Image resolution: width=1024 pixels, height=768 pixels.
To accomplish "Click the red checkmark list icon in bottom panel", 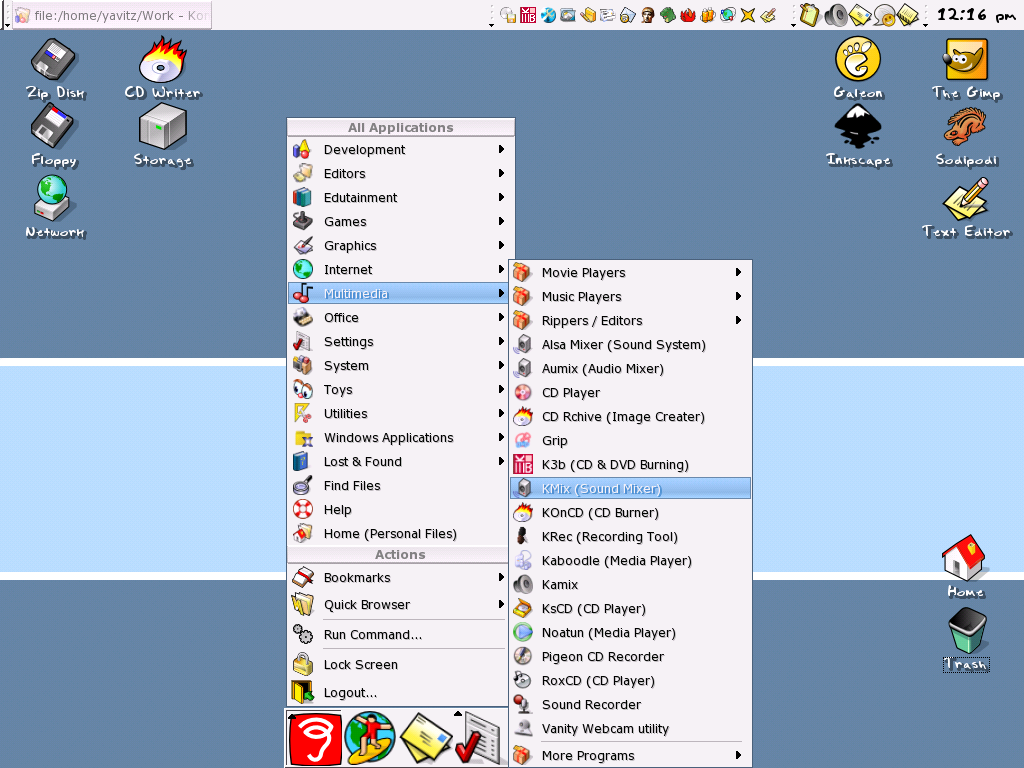I will (479, 739).
